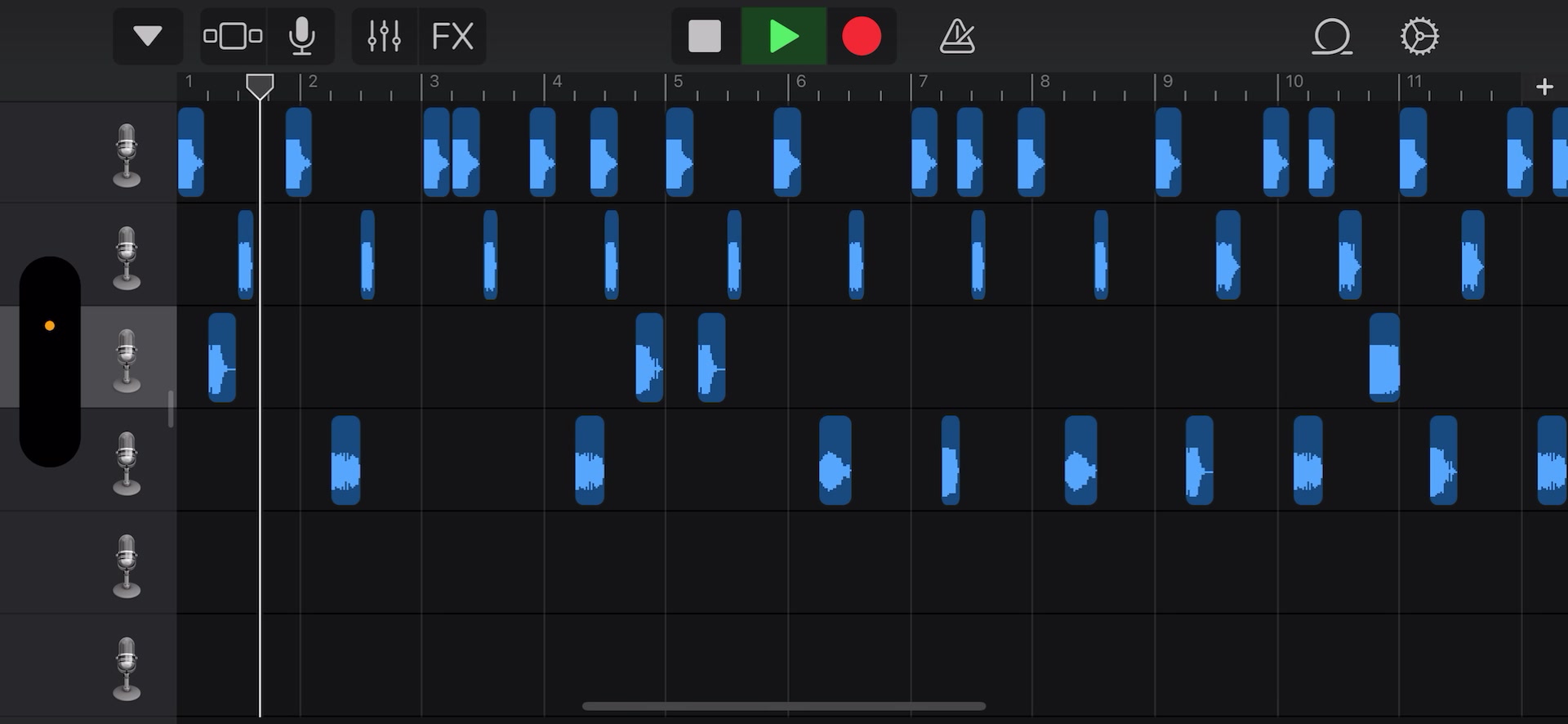1568x724 pixels.
Task: Select the fifth track microphone icon
Action: [x=127, y=566]
